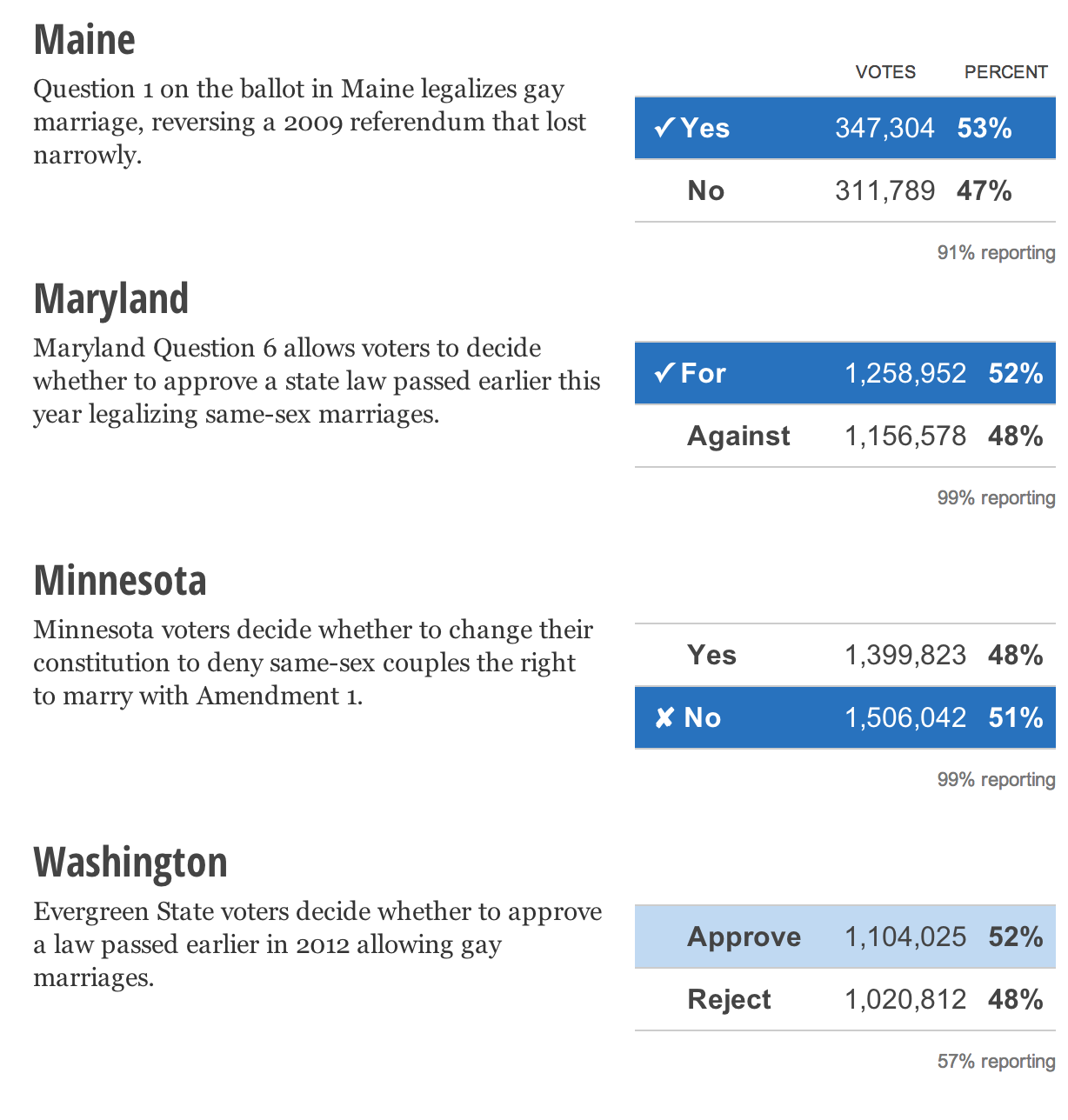Click Minnesota 1,506,042 vote count

tap(905, 717)
